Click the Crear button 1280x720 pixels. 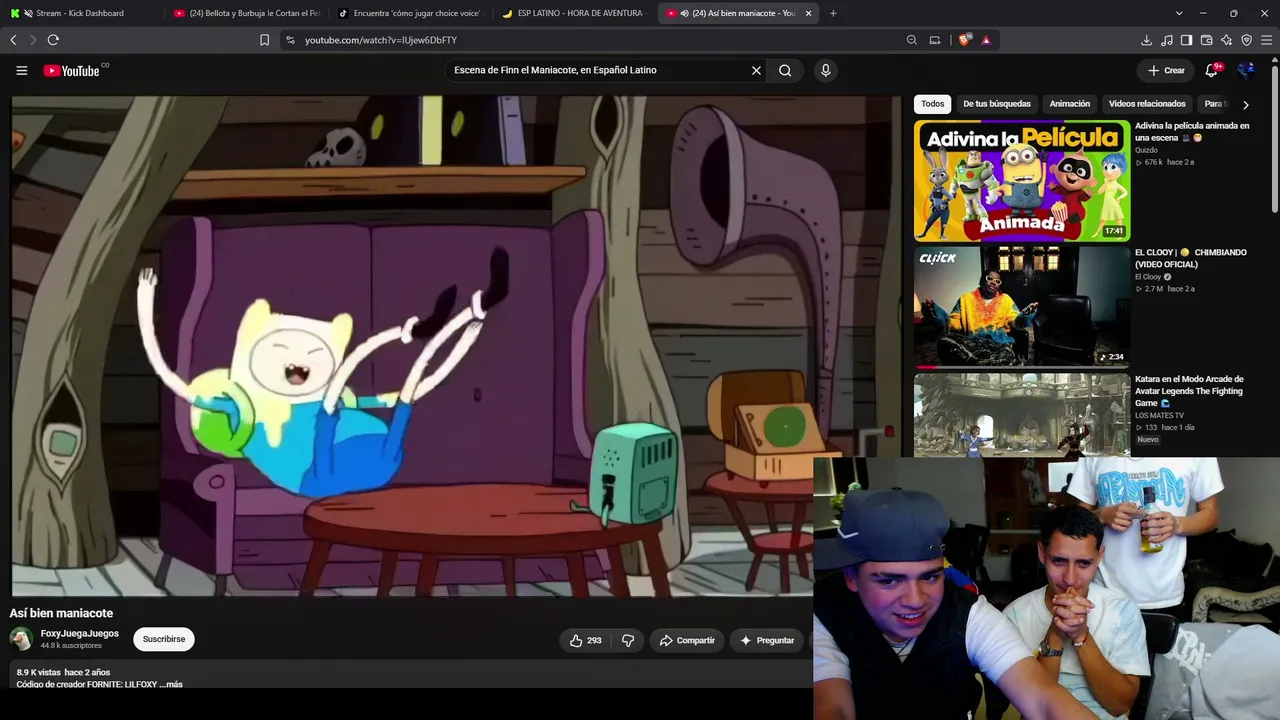point(1166,70)
